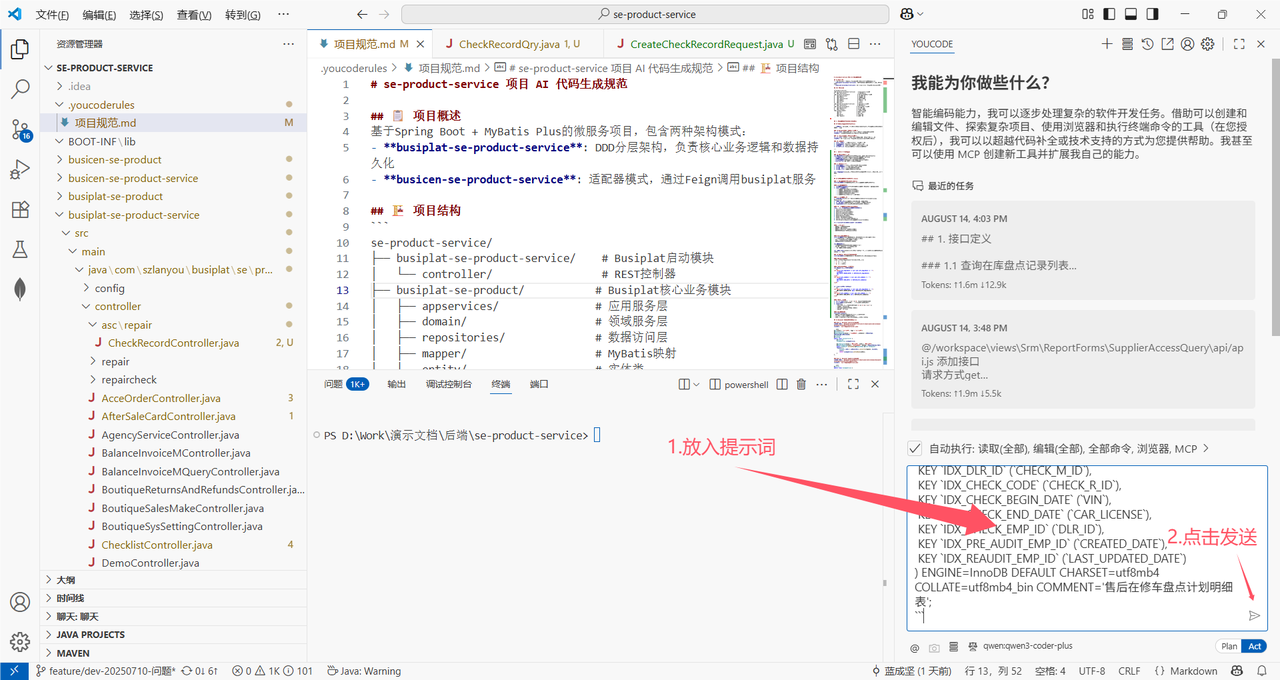Expand the JAVA PROJECTS section
The height and width of the screenshot is (680, 1280).
point(90,634)
